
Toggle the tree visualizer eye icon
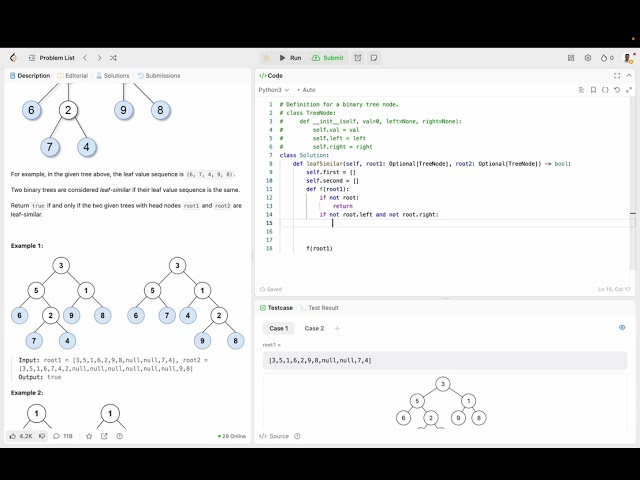coord(622,327)
